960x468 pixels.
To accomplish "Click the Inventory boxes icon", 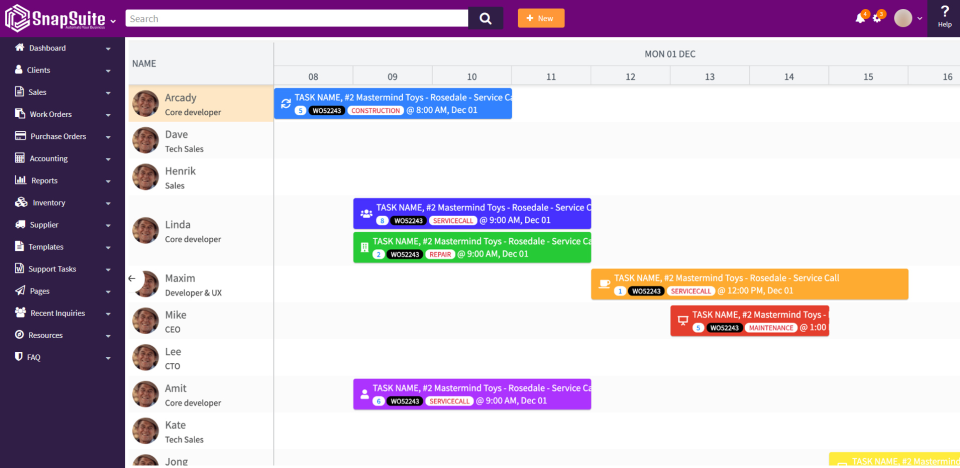I will point(21,203).
